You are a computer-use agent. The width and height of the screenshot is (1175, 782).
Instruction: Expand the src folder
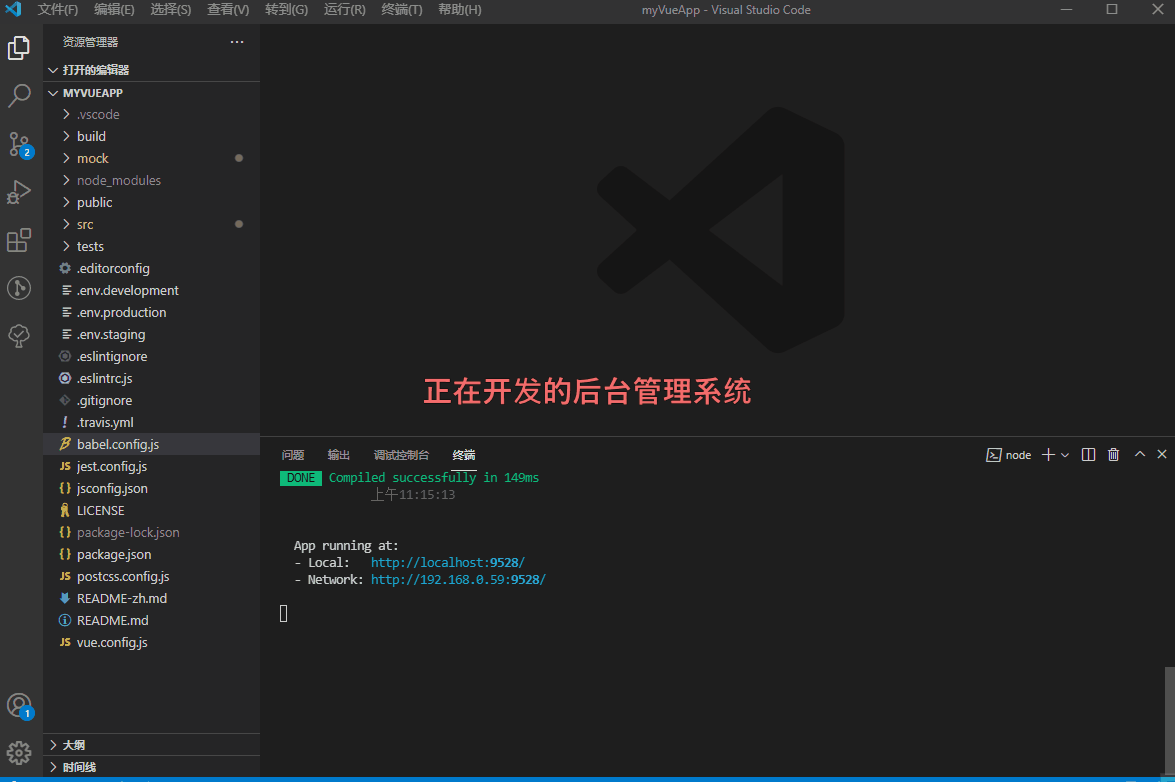point(86,223)
